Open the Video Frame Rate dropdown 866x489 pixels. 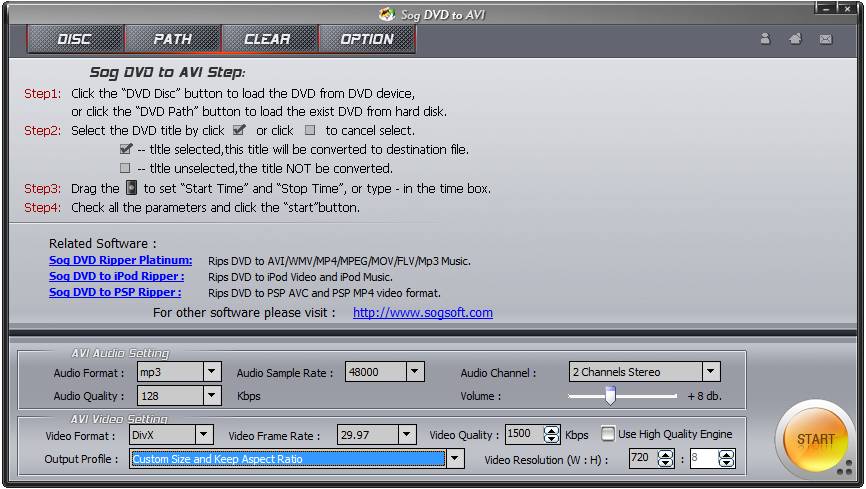click(407, 435)
